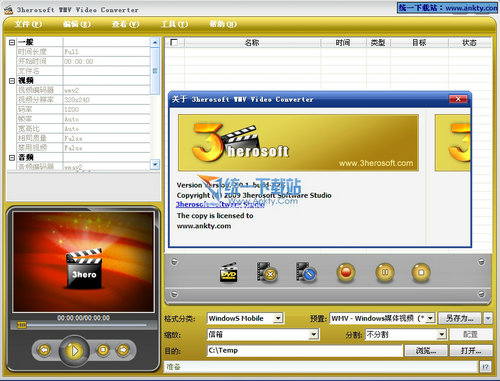Click the 打开... button
Viewport: 500px width, 381px height.
tap(471, 351)
